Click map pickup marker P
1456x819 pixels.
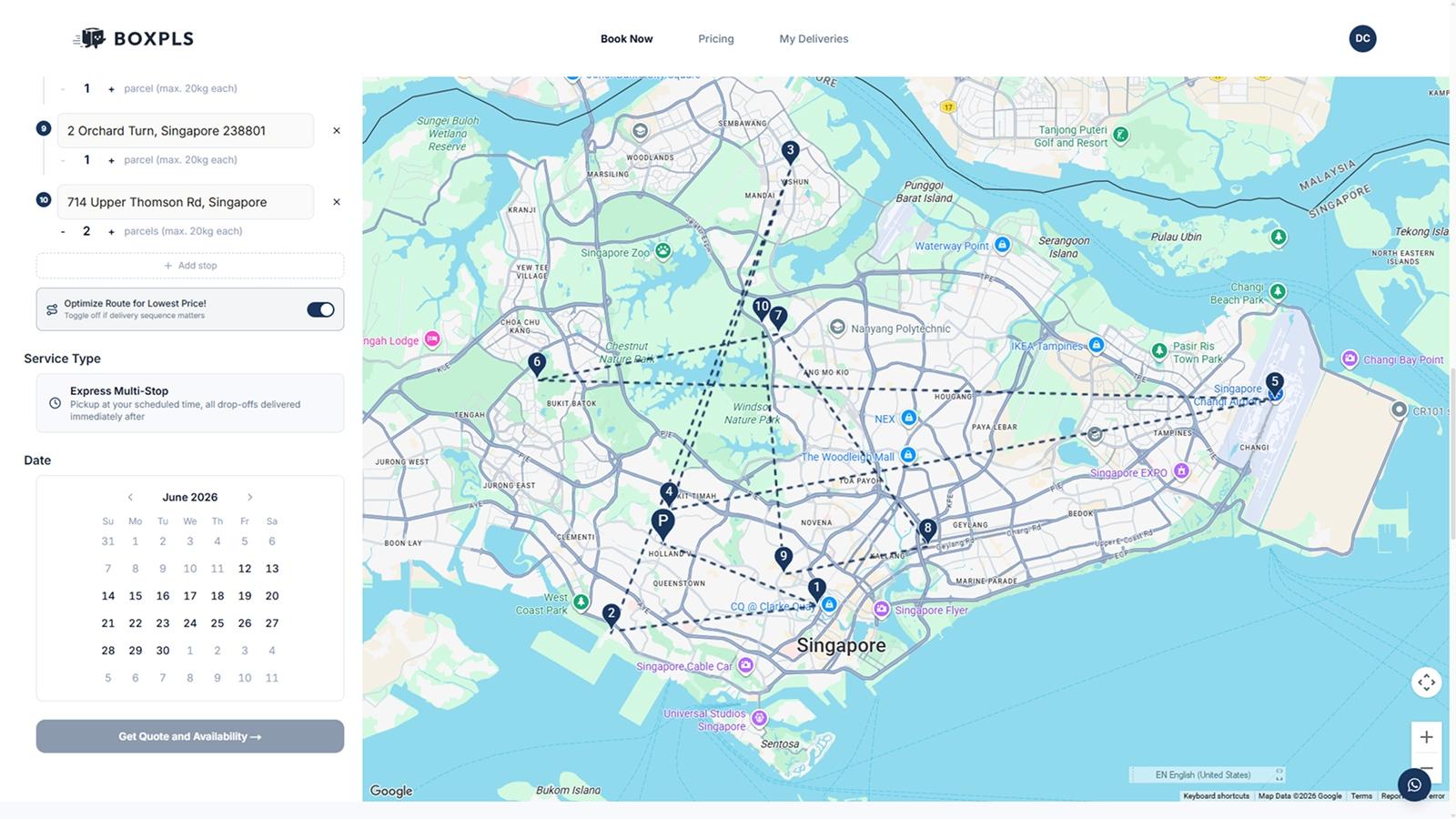click(x=662, y=525)
